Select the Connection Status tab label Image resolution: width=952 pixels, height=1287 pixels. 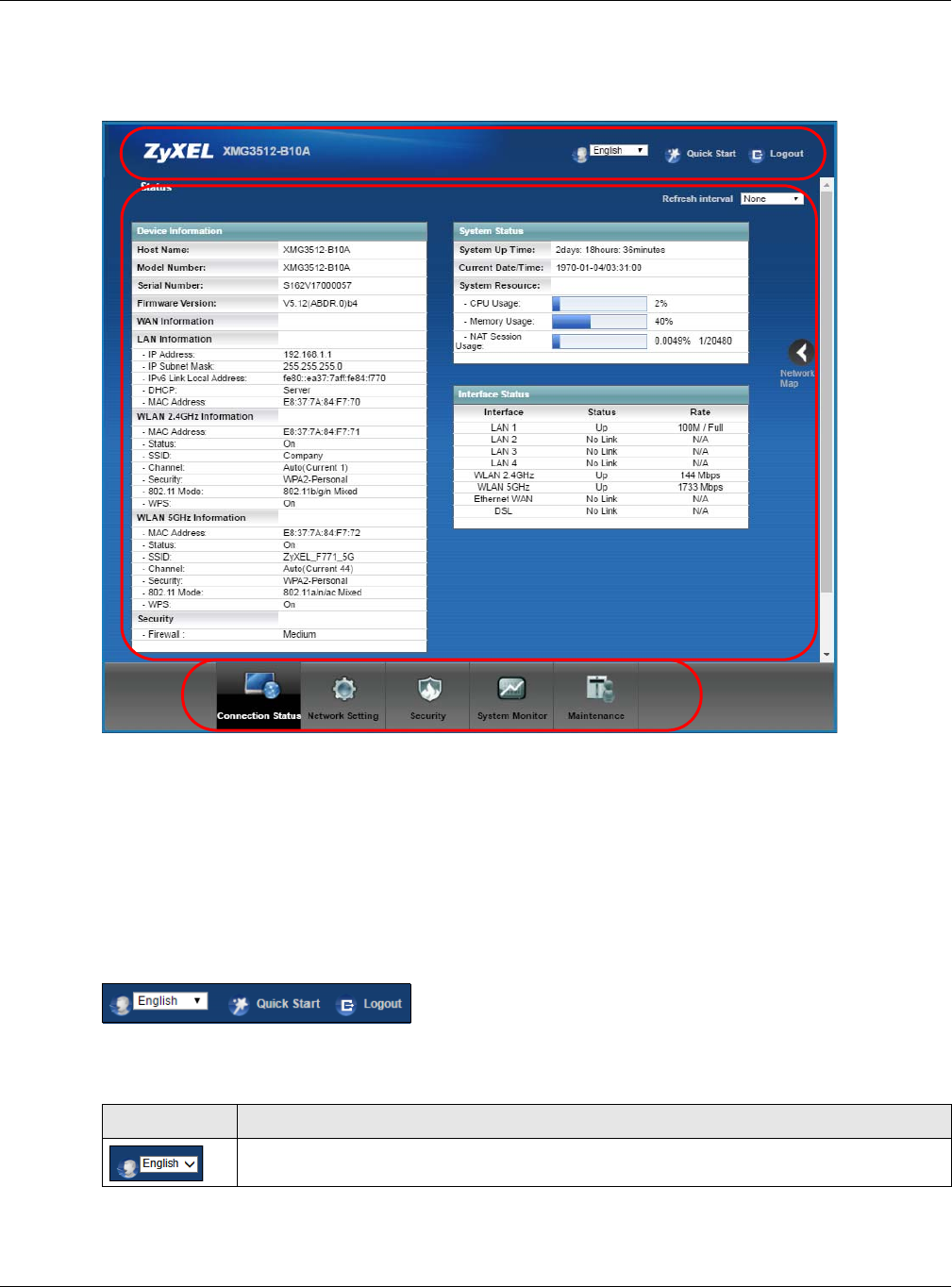coord(259,716)
